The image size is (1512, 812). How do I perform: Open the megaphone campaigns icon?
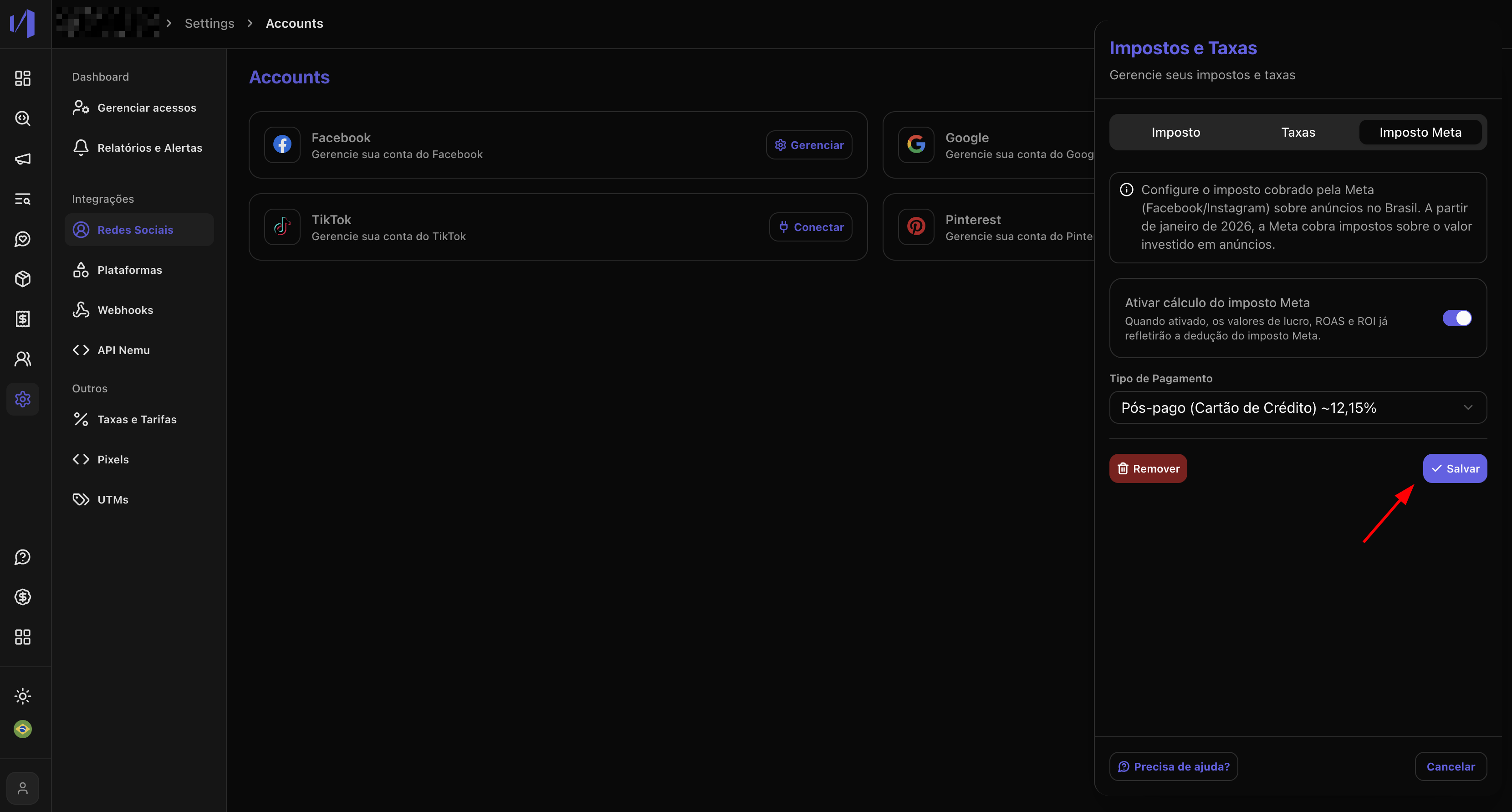coord(22,159)
